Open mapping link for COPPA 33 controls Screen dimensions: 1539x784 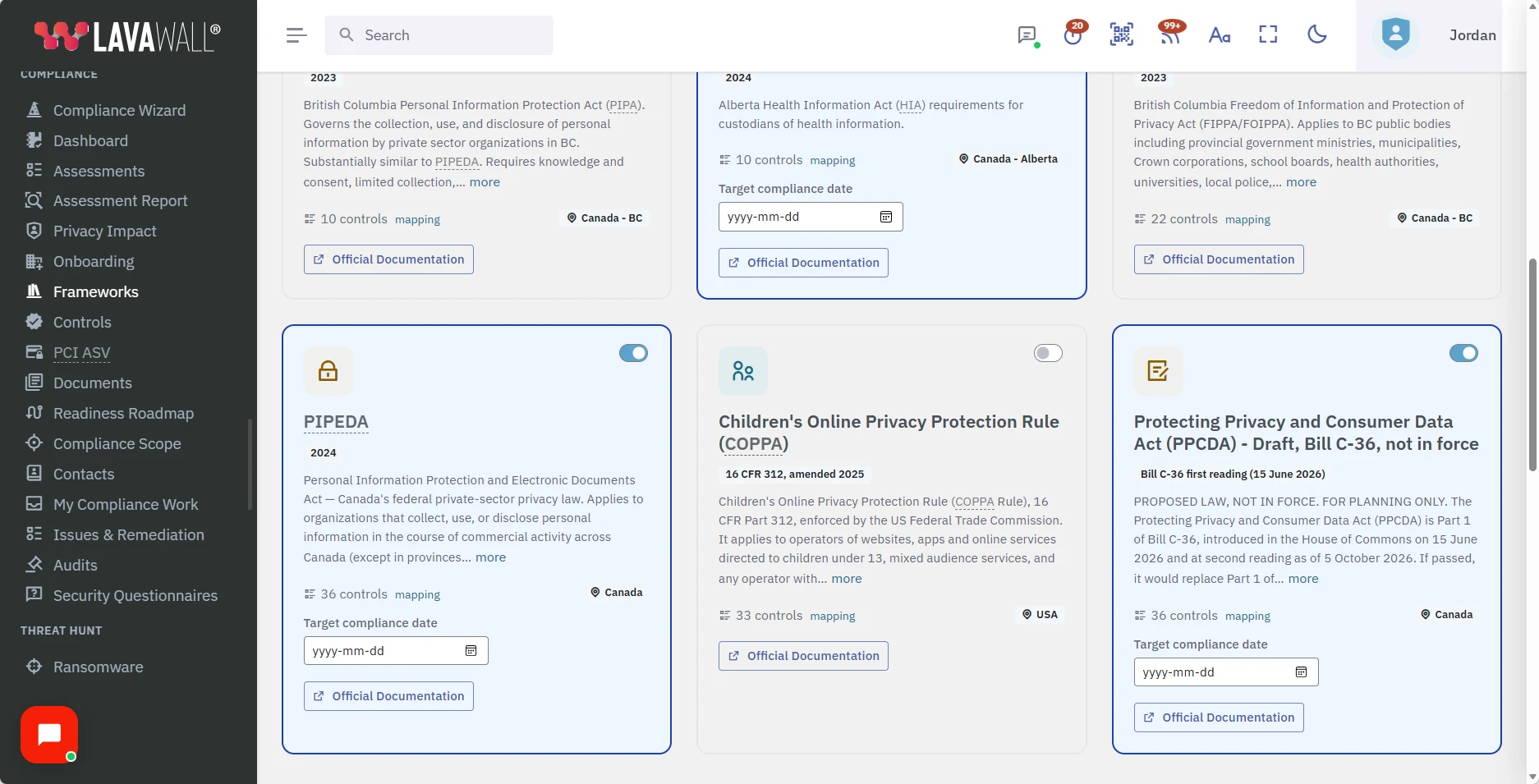[833, 617]
